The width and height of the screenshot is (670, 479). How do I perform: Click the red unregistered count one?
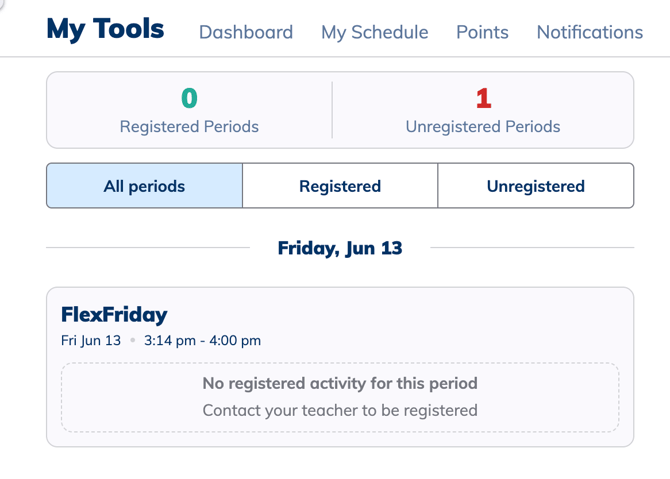click(483, 98)
